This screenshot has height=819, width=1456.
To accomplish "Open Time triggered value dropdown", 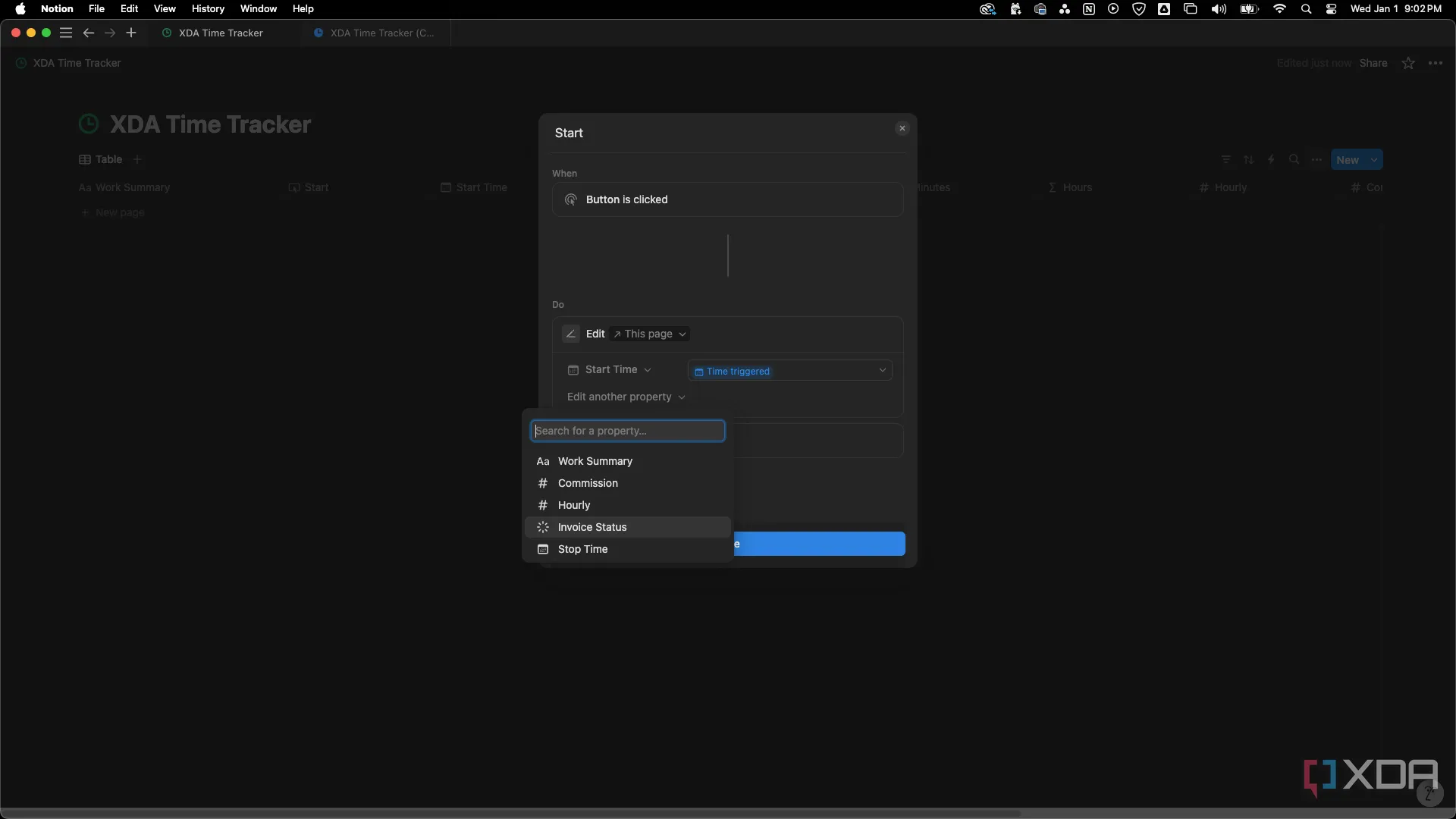I will (789, 370).
